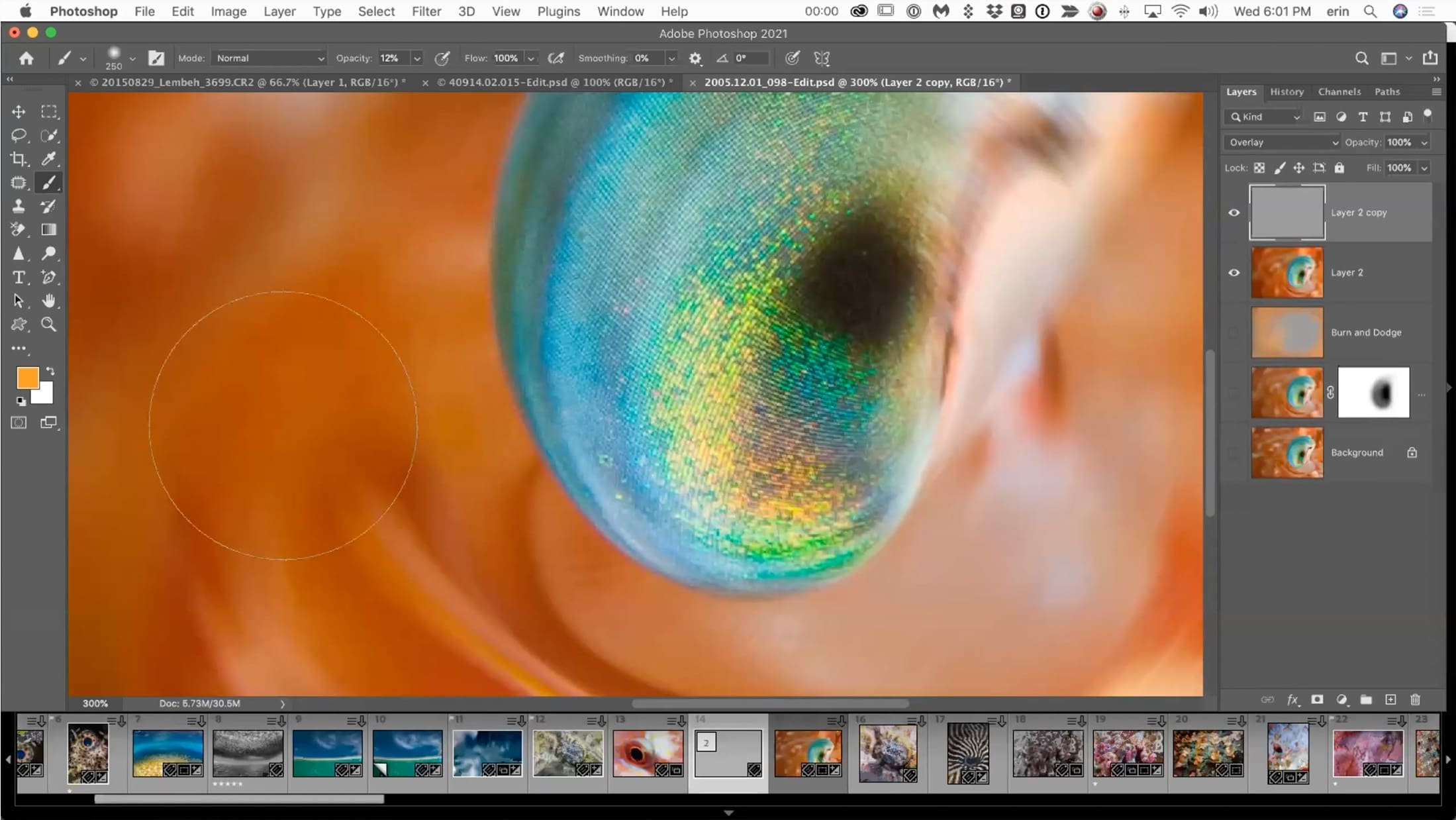1456x820 pixels.
Task: Click the orange foreground color swatch
Action: (28, 378)
